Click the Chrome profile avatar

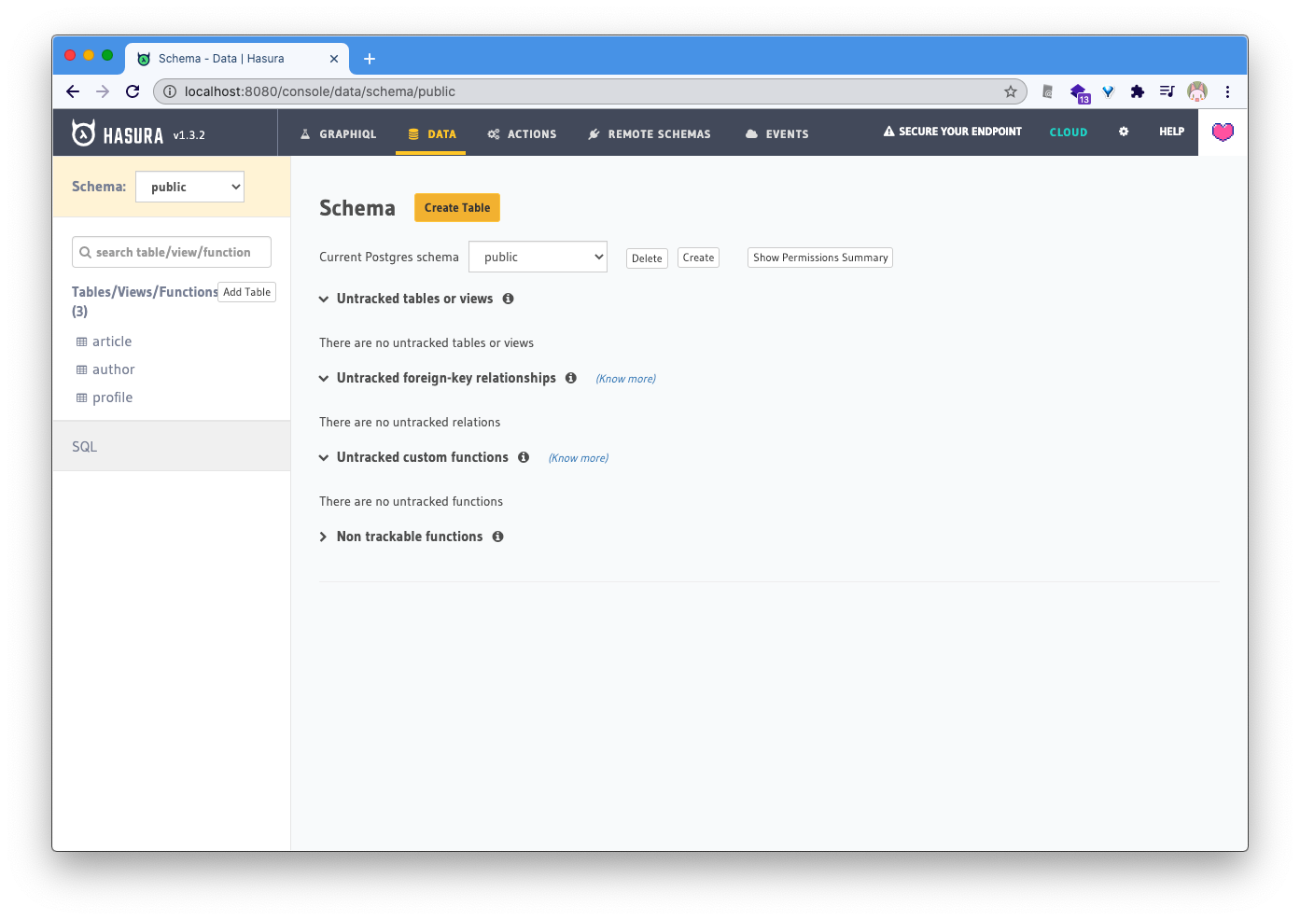(x=1197, y=91)
